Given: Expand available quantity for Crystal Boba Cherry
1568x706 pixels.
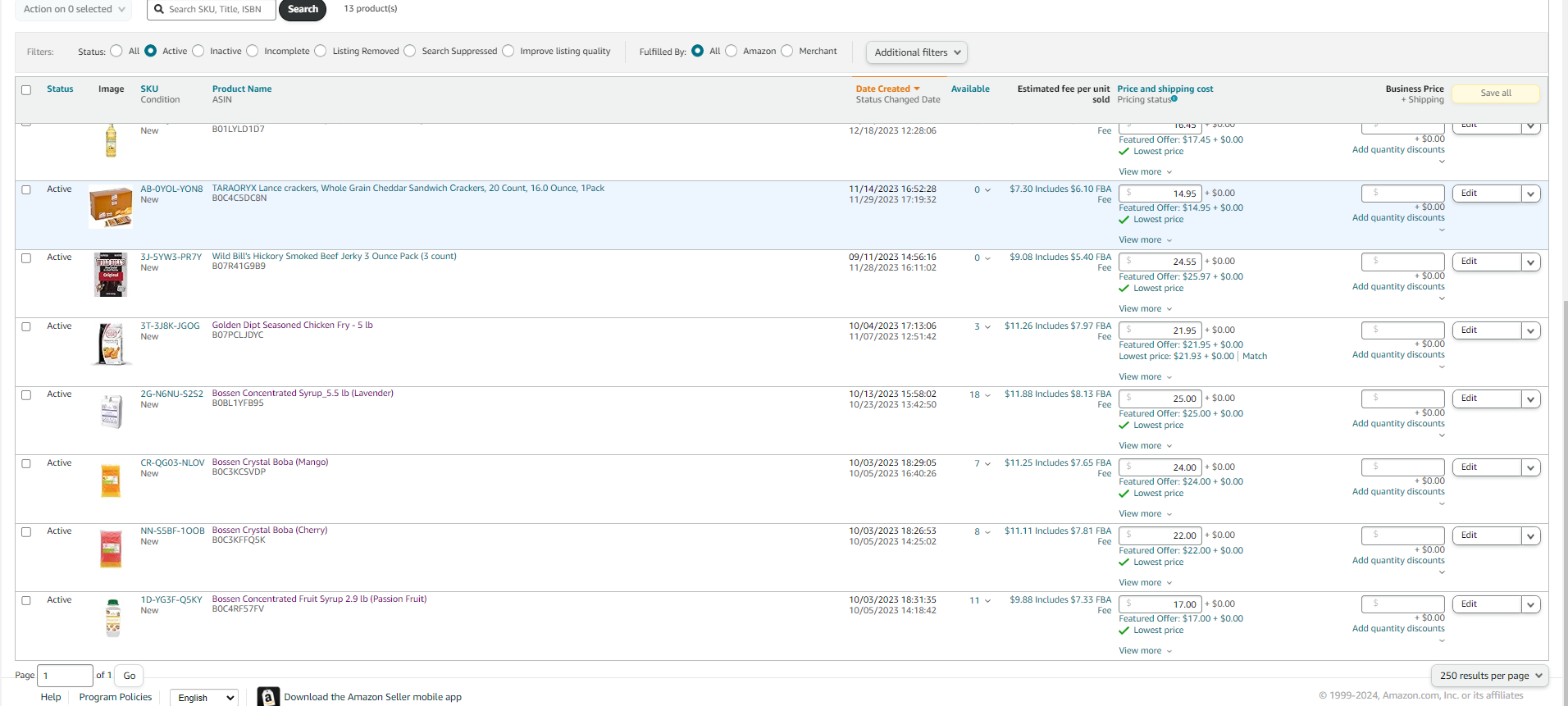Looking at the screenshot, I should [x=982, y=532].
